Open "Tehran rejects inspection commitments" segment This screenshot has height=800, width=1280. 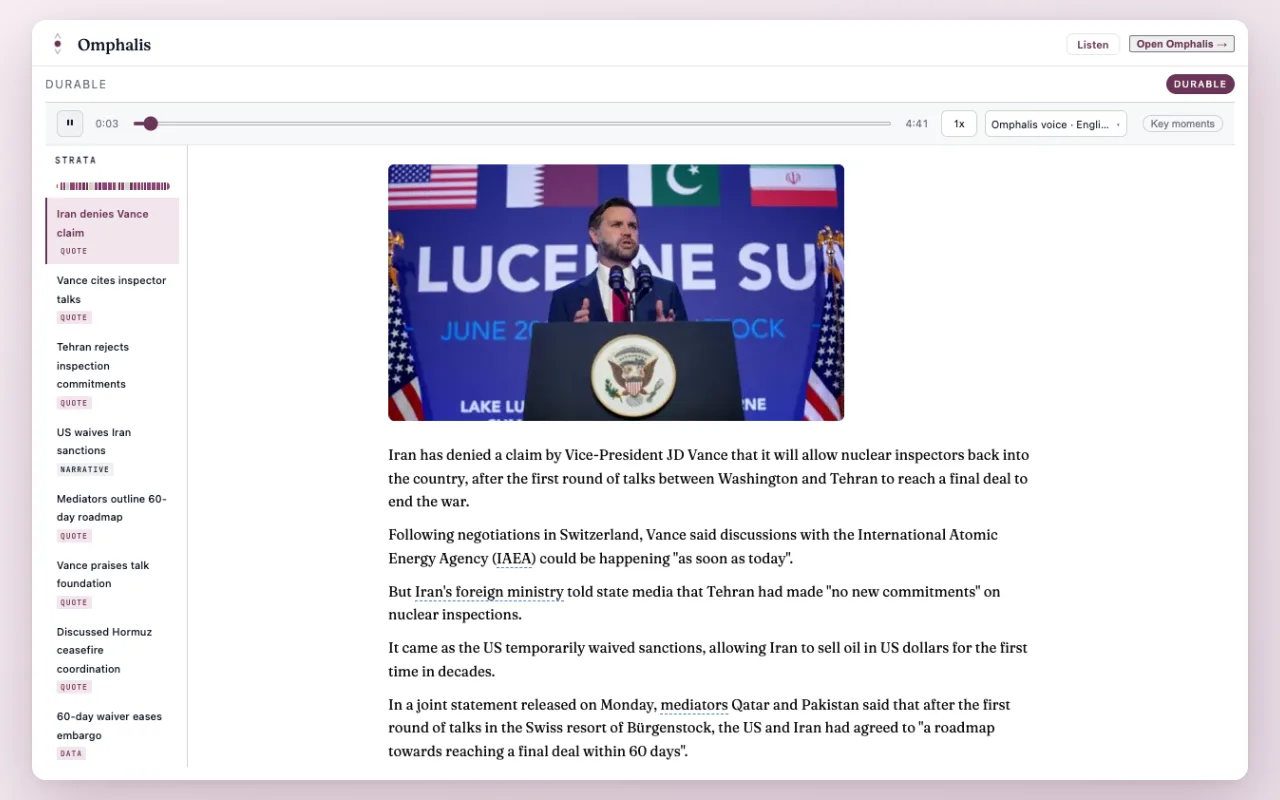tap(113, 374)
